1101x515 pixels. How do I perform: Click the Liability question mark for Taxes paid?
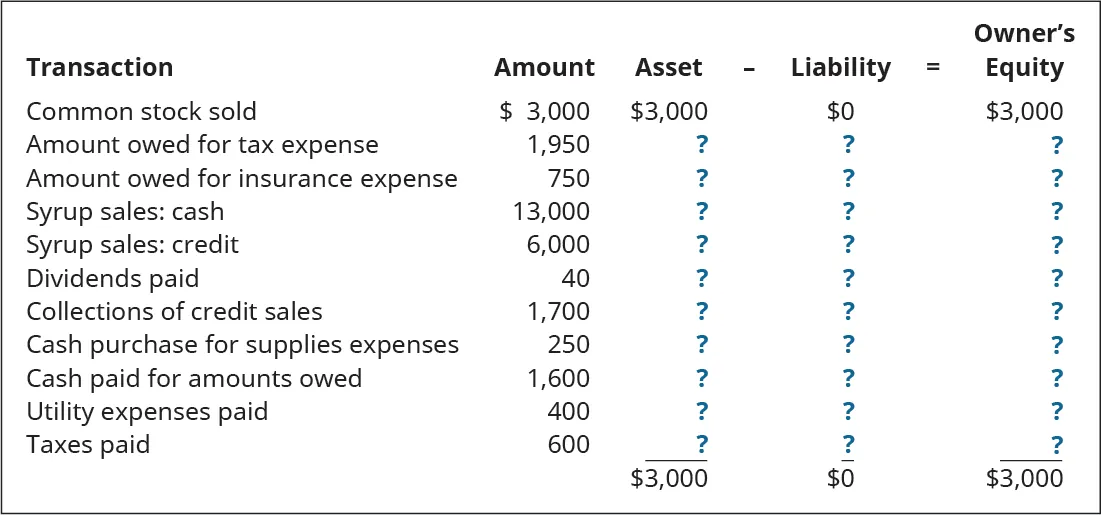(848, 444)
